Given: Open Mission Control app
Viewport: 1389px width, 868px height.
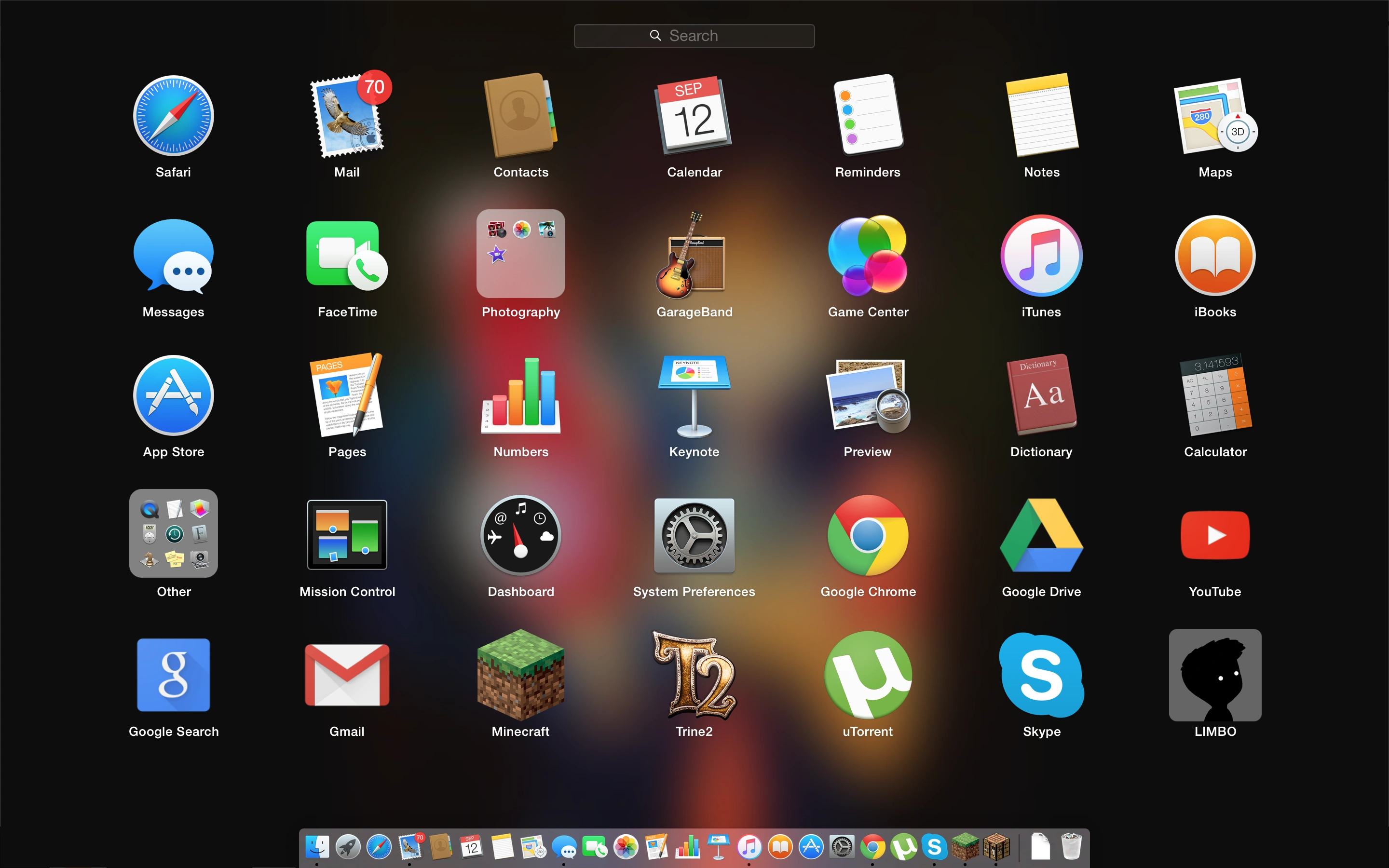Looking at the screenshot, I should pos(347,535).
